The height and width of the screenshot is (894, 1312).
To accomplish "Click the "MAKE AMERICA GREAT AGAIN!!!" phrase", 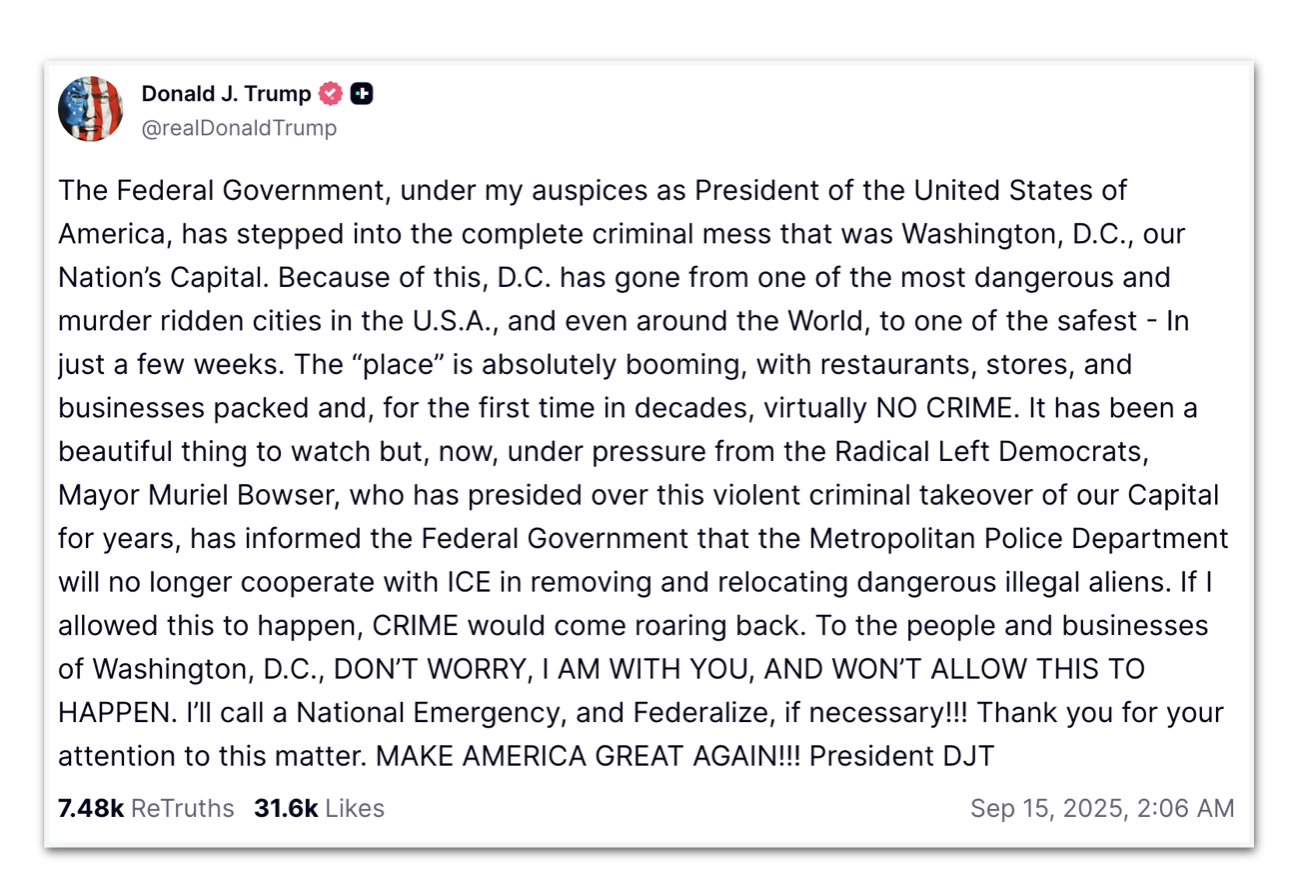I will [589, 755].
